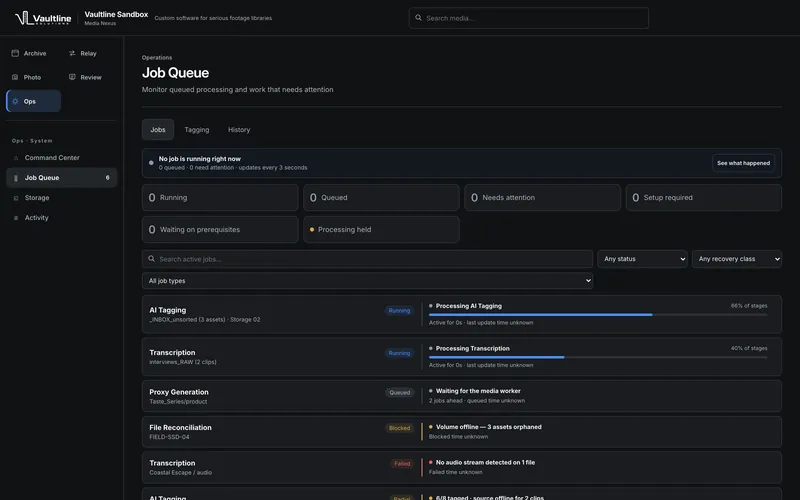The height and width of the screenshot is (500, 800).
Task: Open the Any recovery class dropdown
Action: coord(737,259)
